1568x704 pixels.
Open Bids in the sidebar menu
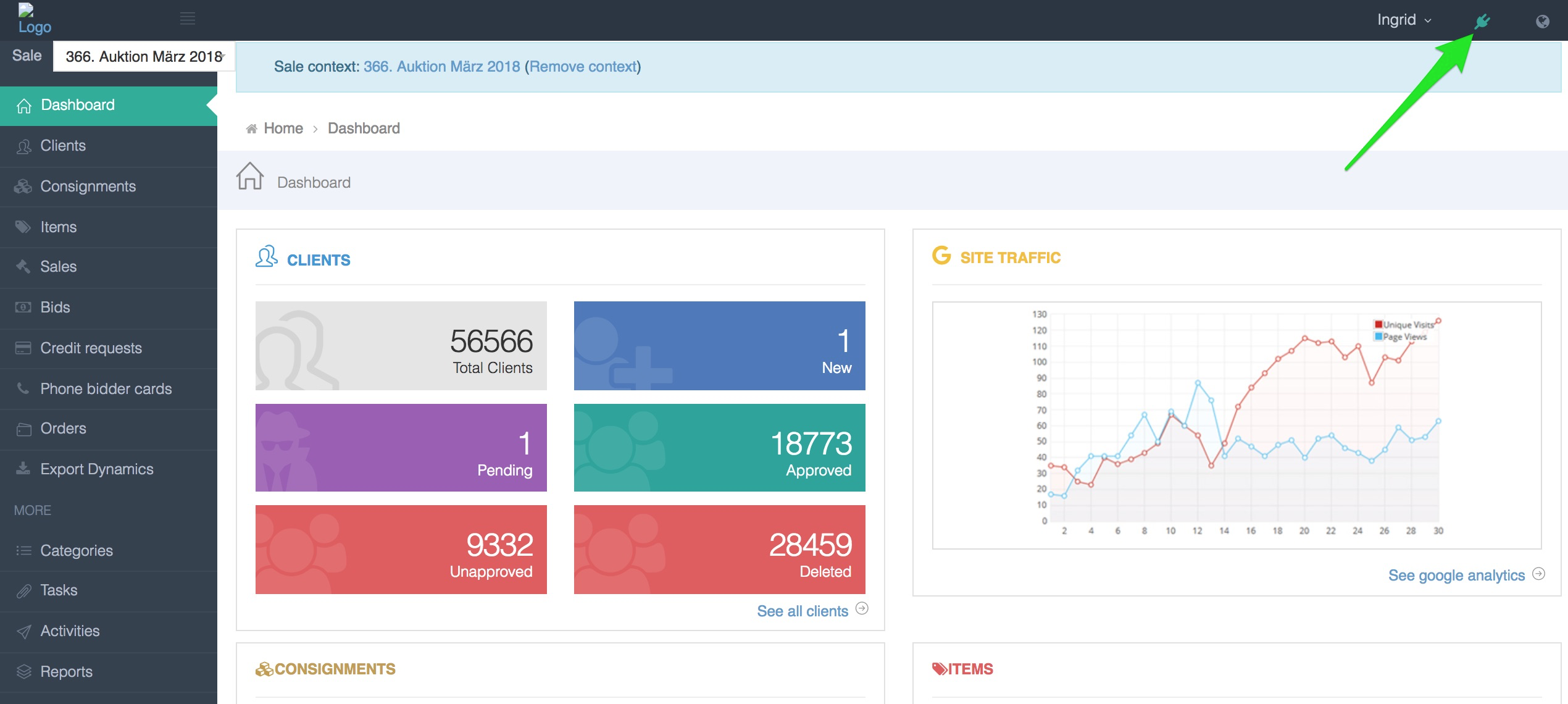click(109, 308)
